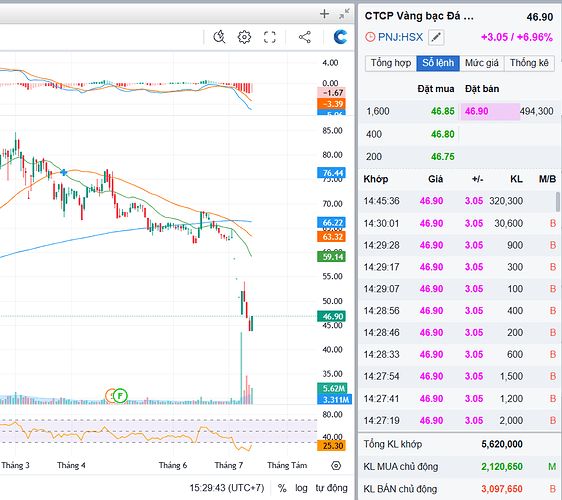Select trade row at 14:30:01
This screenshot has width=562, height=500.
459,223
